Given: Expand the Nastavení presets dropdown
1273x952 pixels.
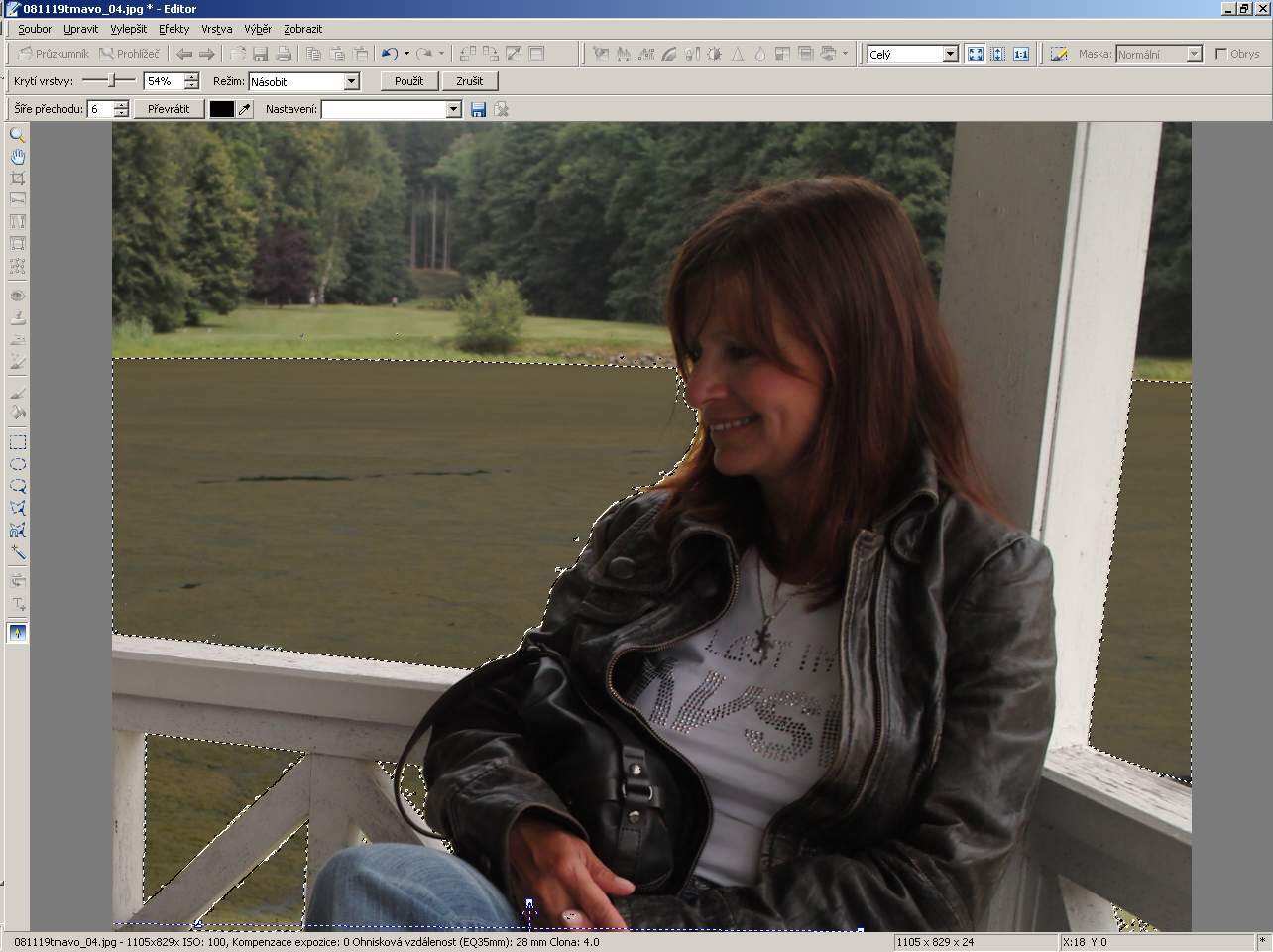Looking at the screenshot, I should 453,109.
